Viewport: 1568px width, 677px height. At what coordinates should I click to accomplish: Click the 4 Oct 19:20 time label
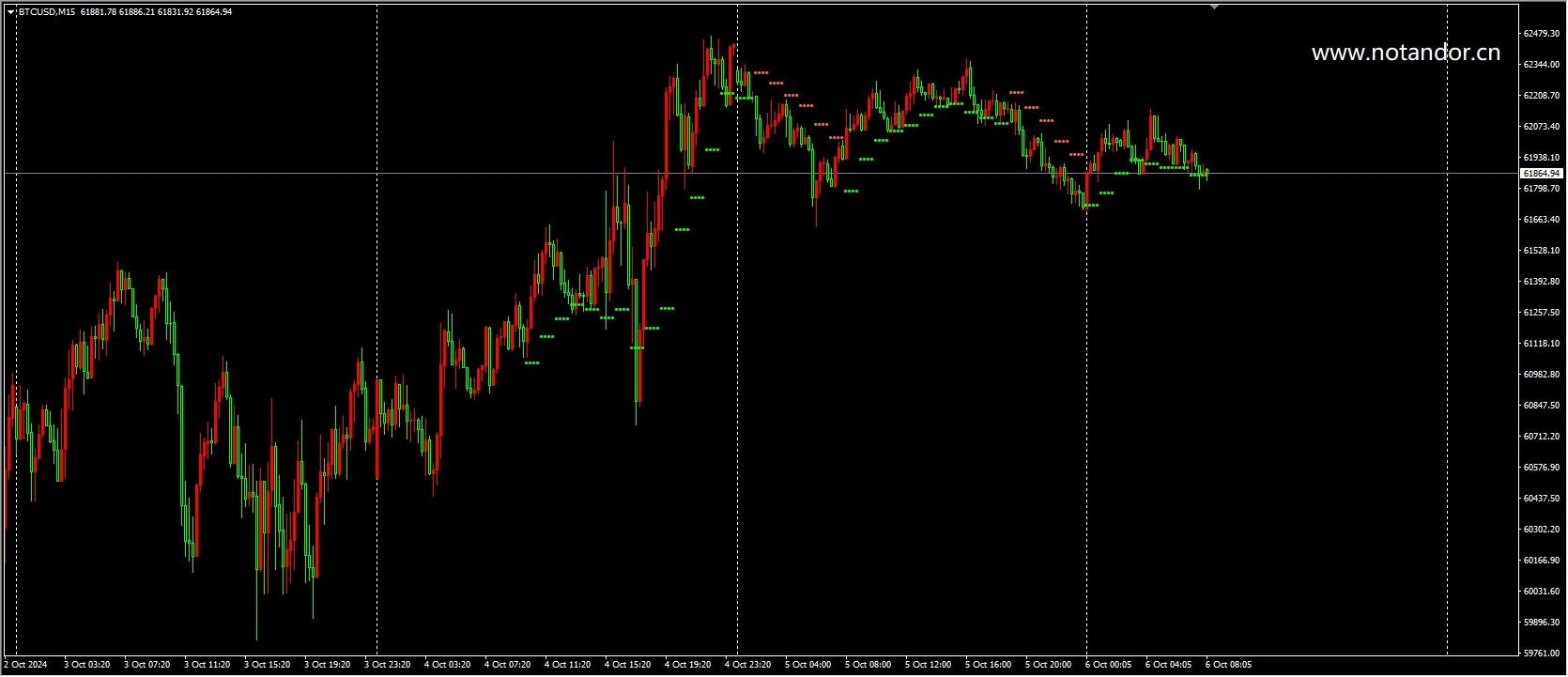687,665
